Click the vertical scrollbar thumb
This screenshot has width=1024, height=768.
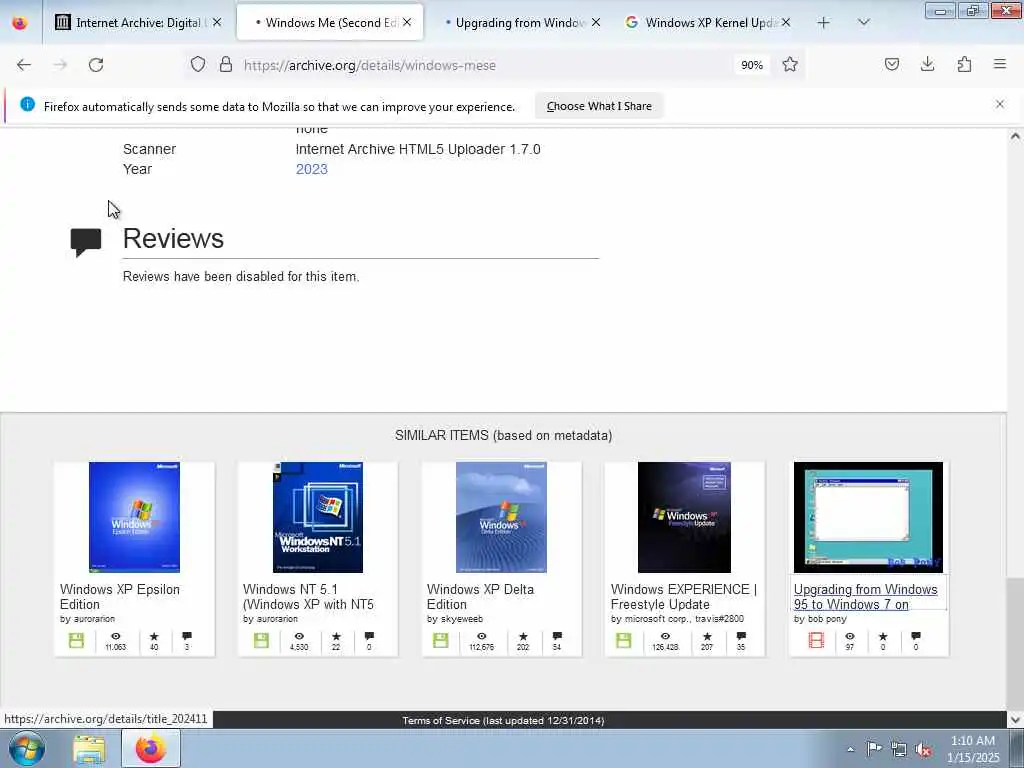1015,643
